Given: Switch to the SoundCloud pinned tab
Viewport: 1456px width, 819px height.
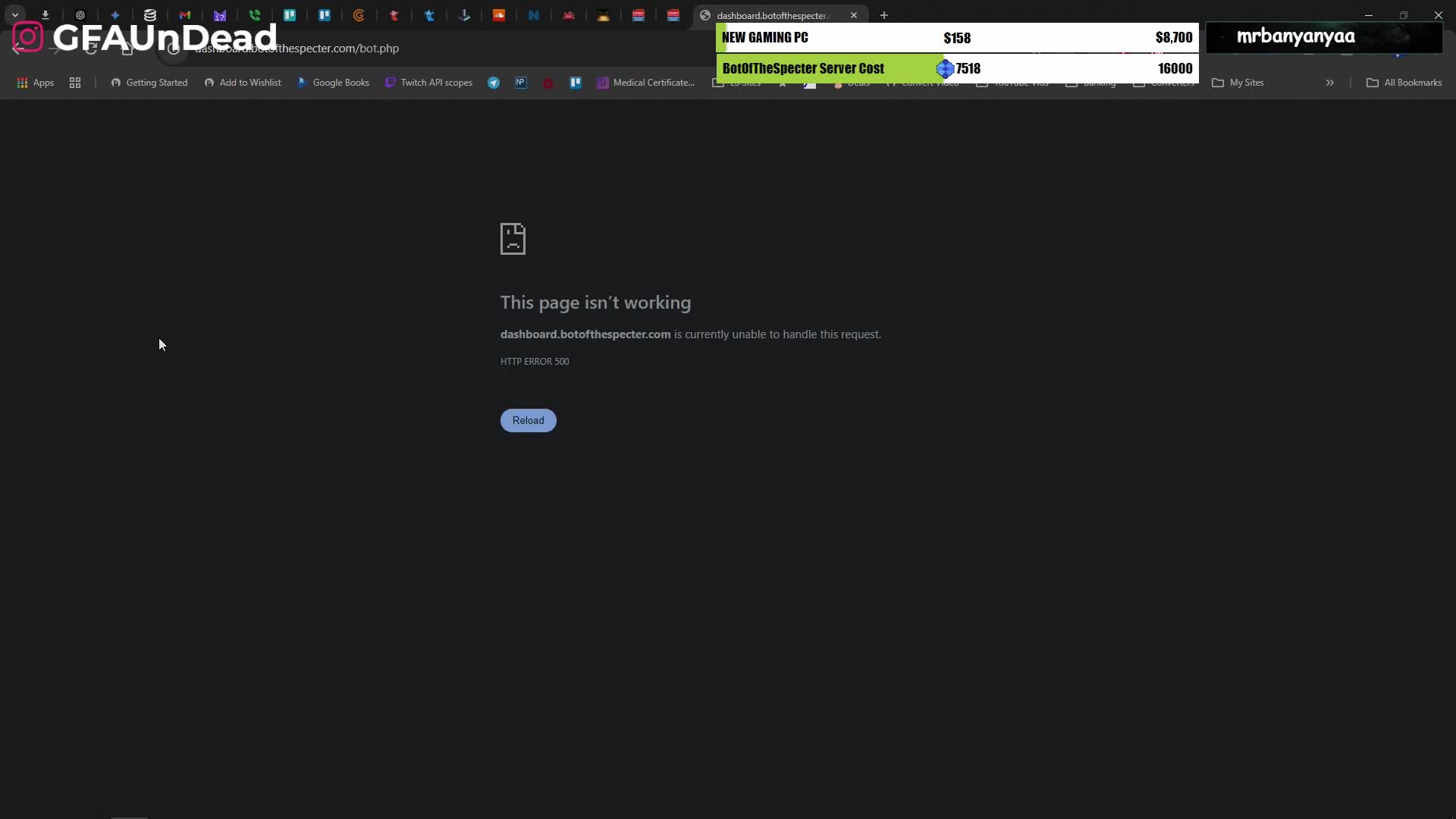Looking at the screenshot, I should [x=499, y=15].
